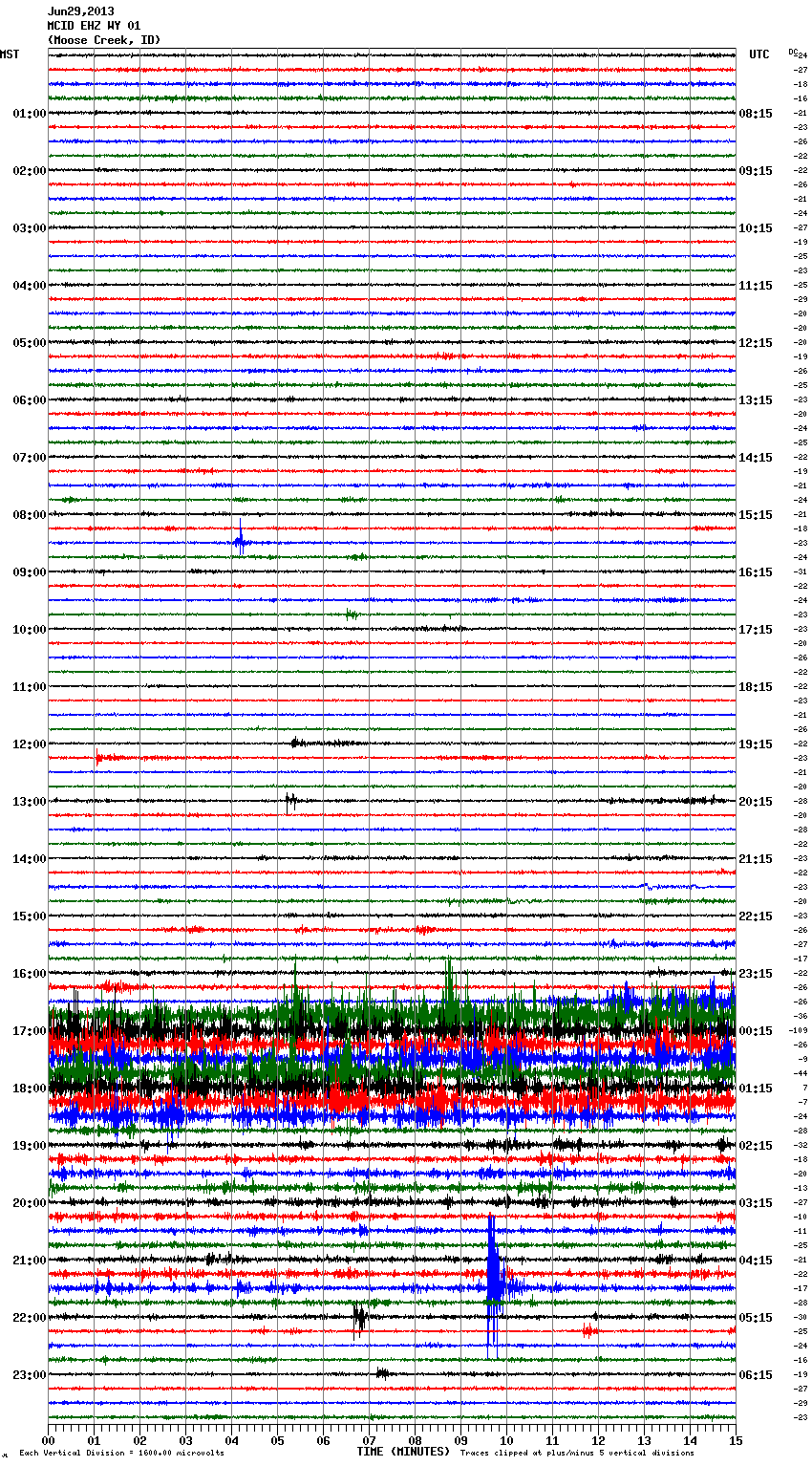812x1466 pixels.
Task: Click the 13:00 MST time label
Action: click(30, 802)
